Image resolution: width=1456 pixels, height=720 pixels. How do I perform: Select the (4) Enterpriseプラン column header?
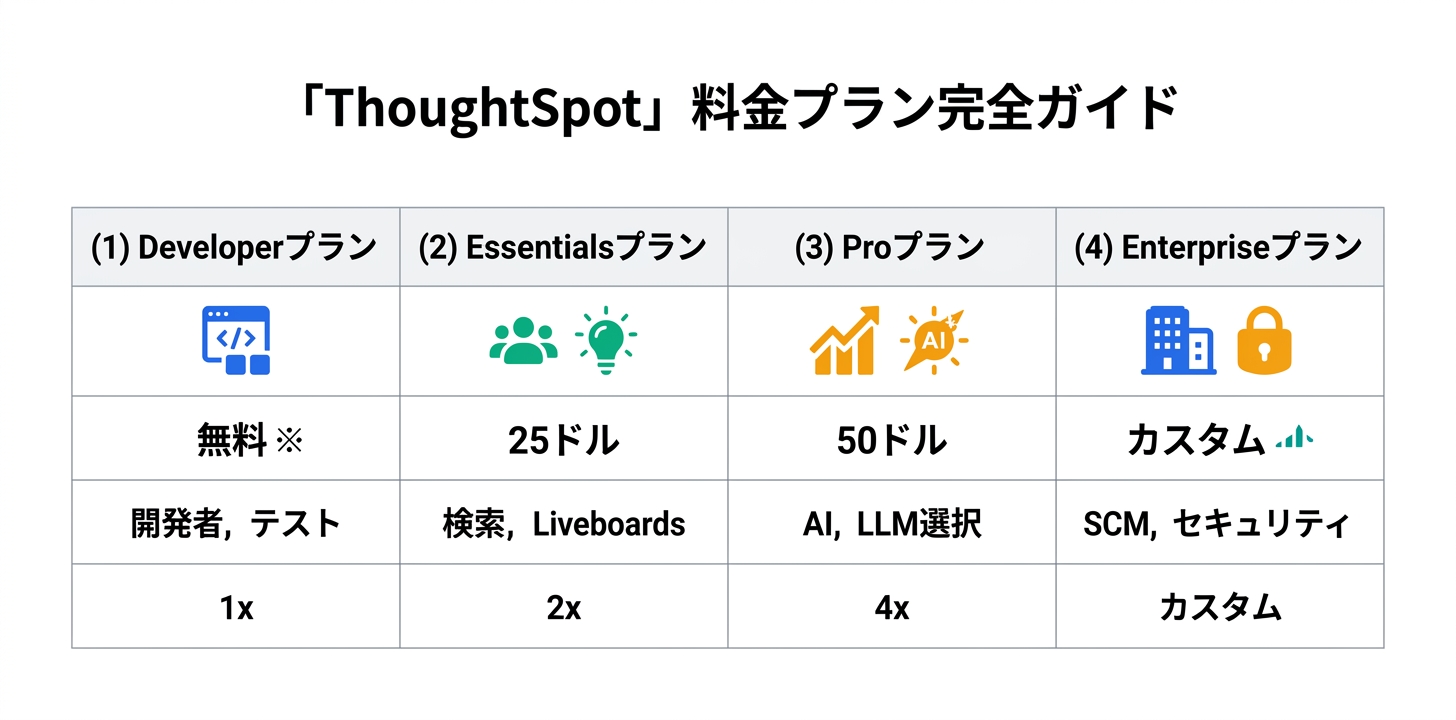click(x=1219, y=248)
